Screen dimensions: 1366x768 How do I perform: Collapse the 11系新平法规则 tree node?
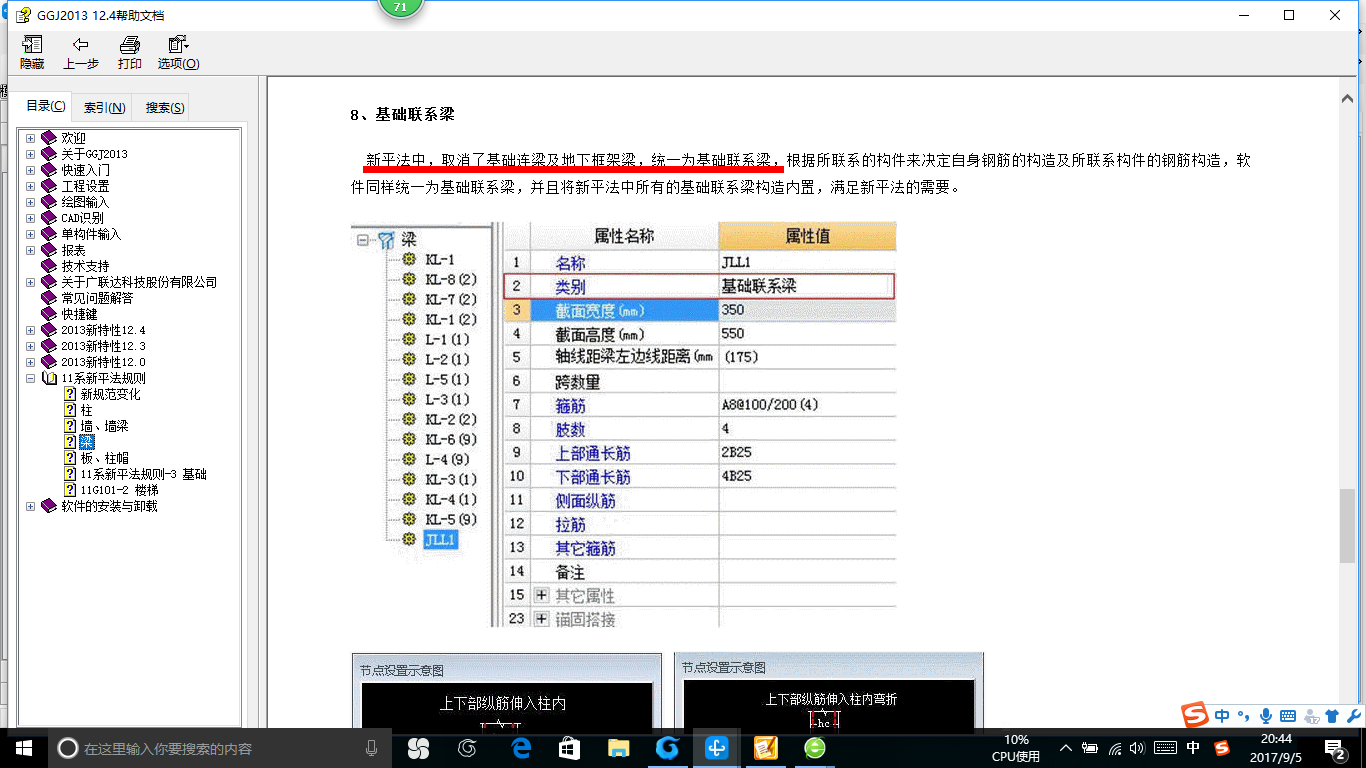coord(30,378)
